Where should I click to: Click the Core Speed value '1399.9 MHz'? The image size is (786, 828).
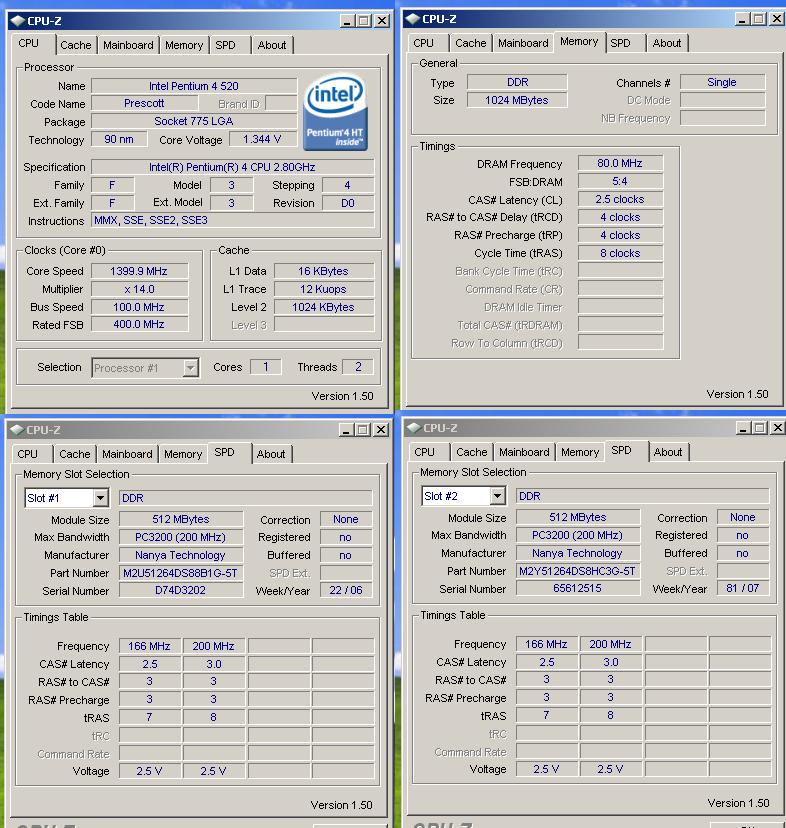(x=139, y=271)
